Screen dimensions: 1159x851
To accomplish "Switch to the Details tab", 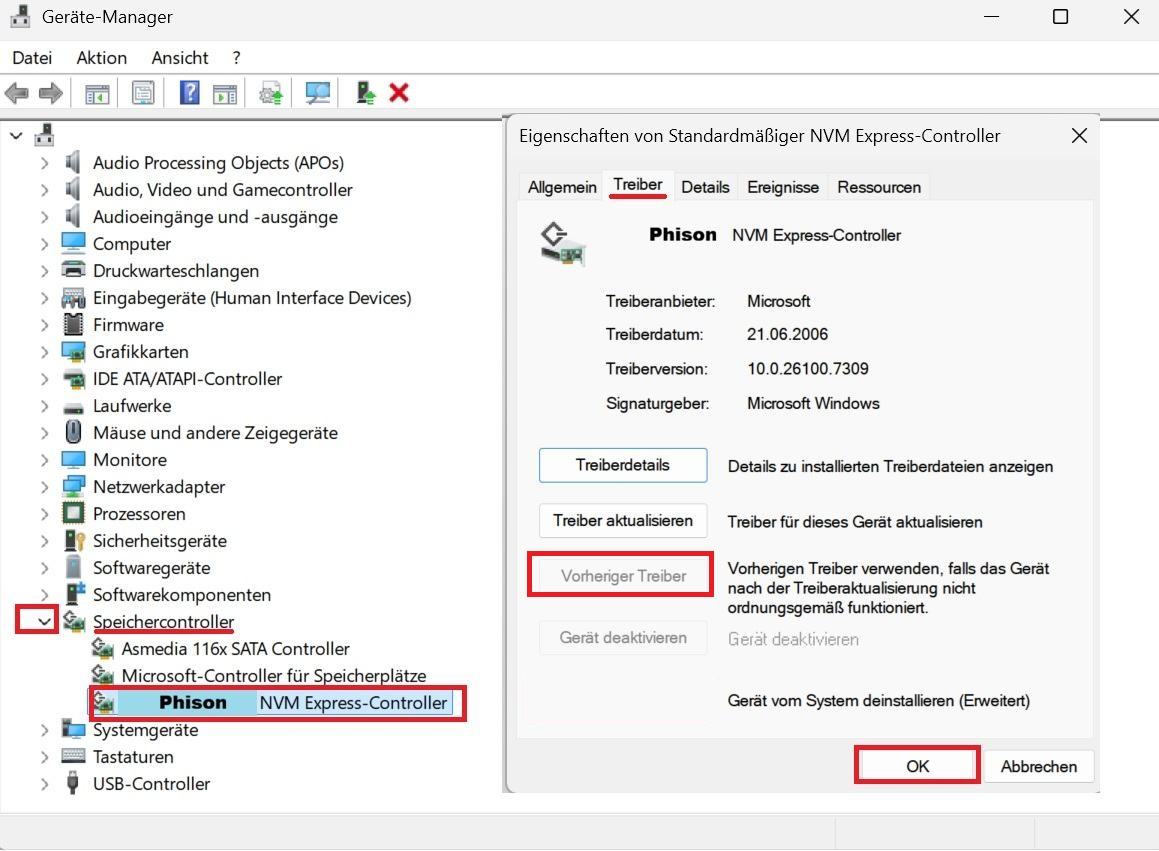I will (x=705, y=187).
